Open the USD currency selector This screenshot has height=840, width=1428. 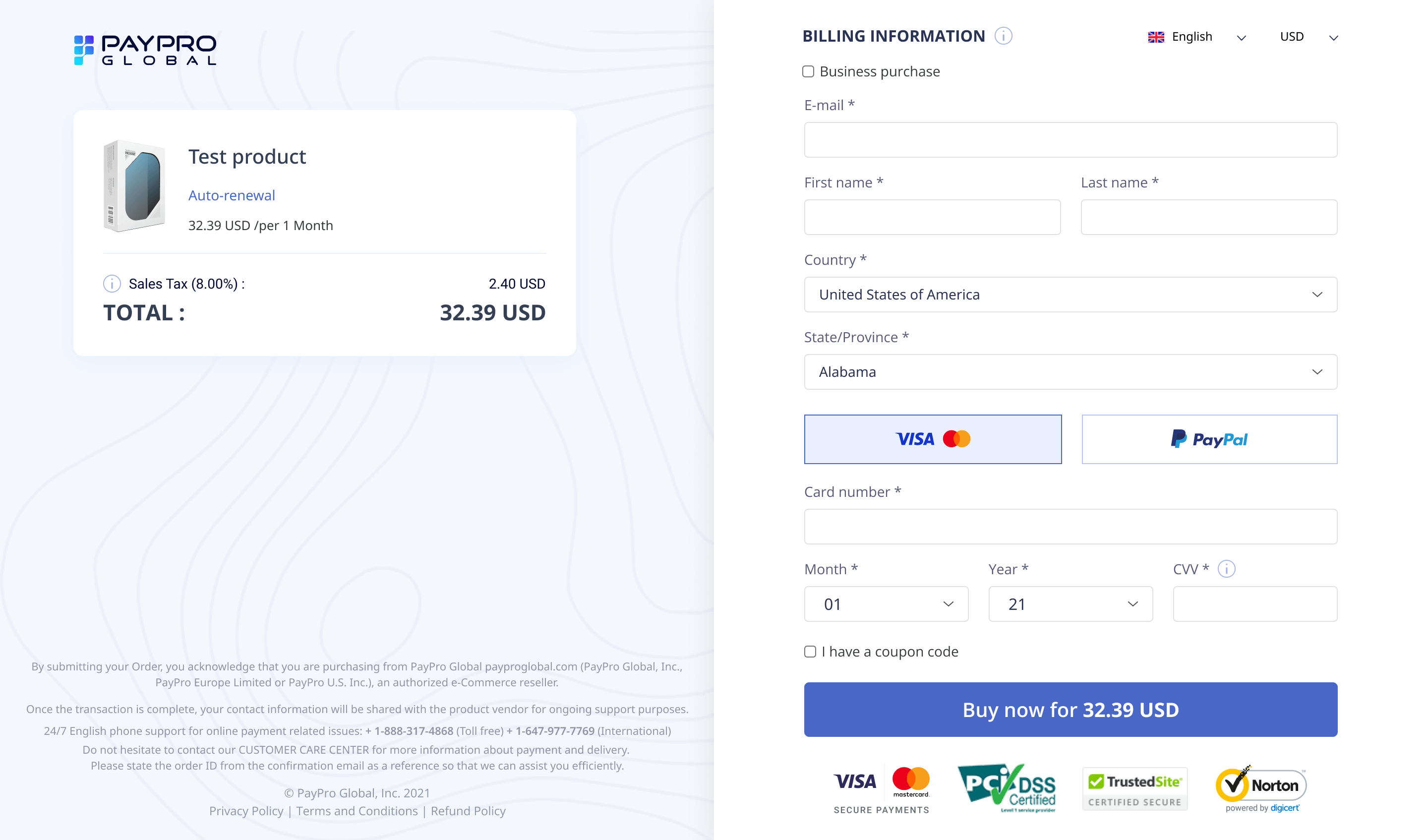point(1308,37)
